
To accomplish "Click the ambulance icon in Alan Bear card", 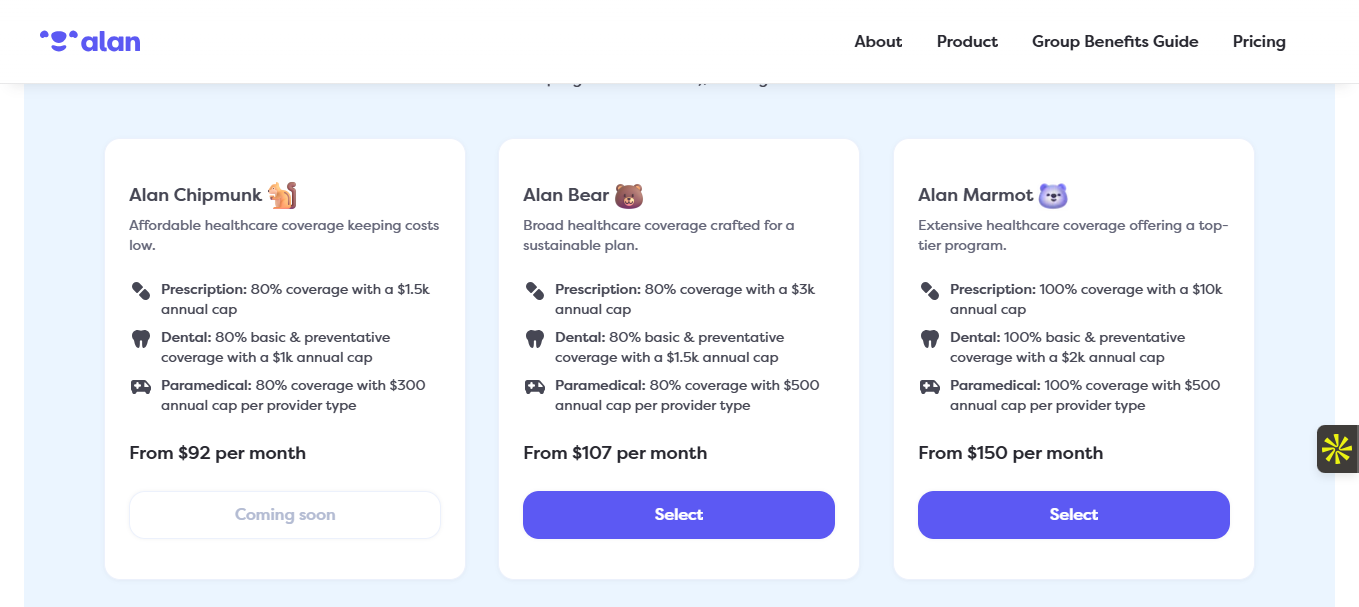I will (535, 386).
